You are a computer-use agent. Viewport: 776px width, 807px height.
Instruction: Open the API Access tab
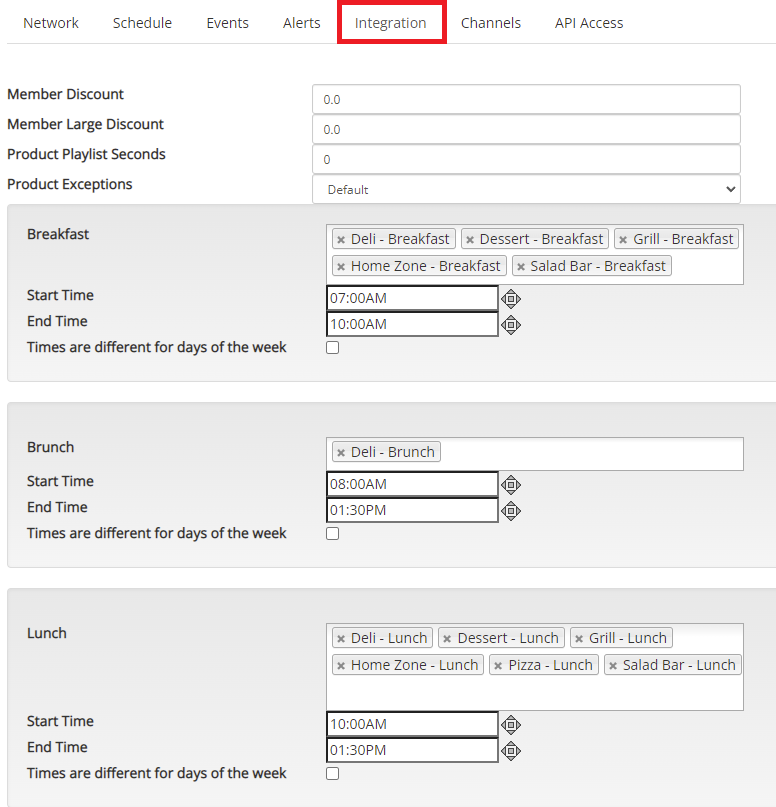coord(589,23)
